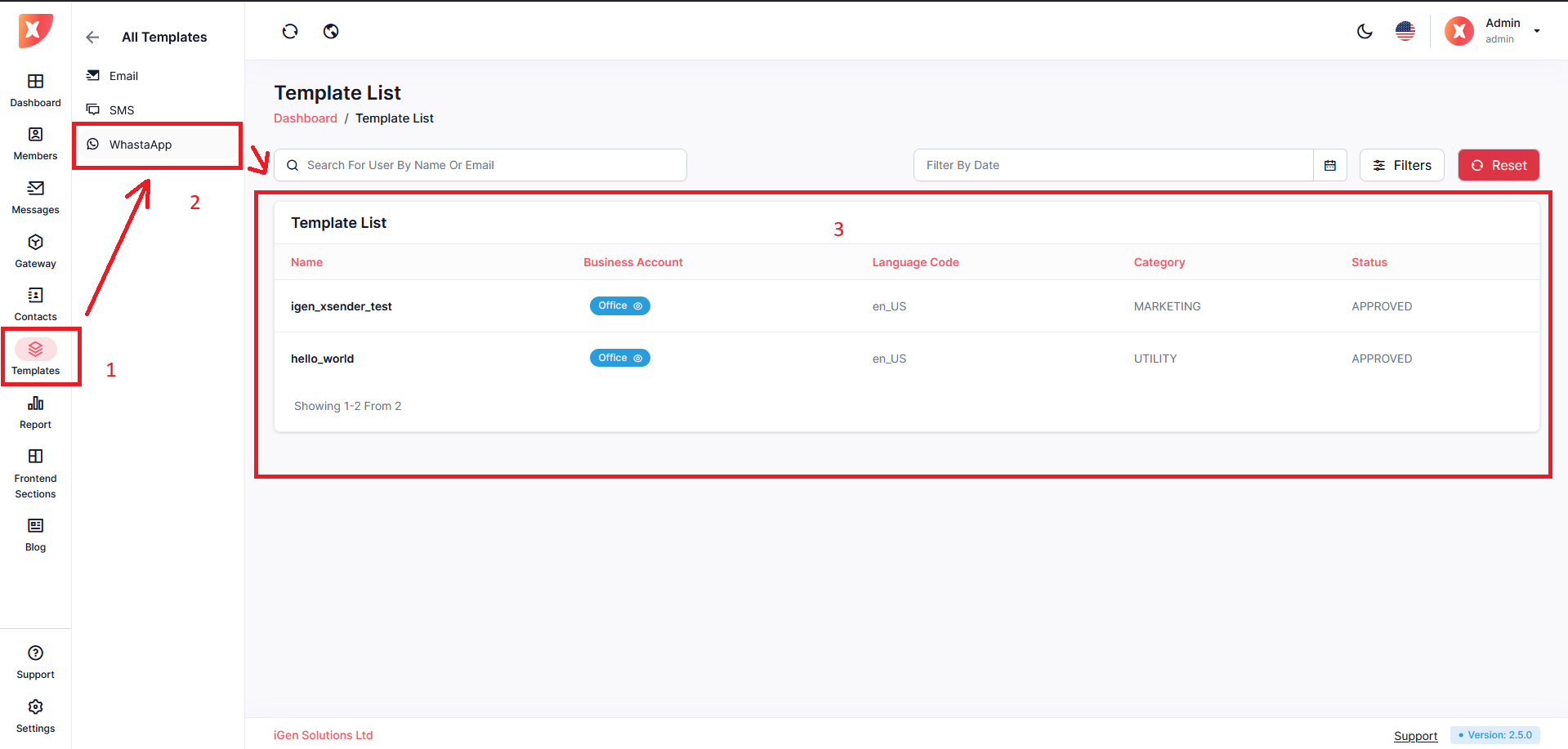Click the Search For User input field
1568x749 pixels.
coord(490,165)
